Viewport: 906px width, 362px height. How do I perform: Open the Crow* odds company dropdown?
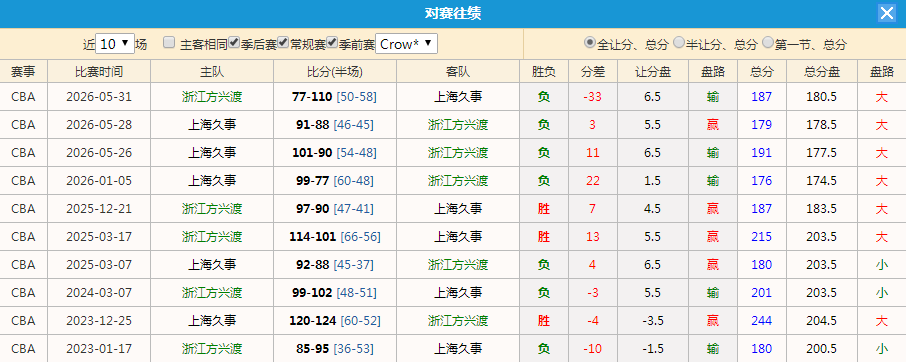pos(406,43)
